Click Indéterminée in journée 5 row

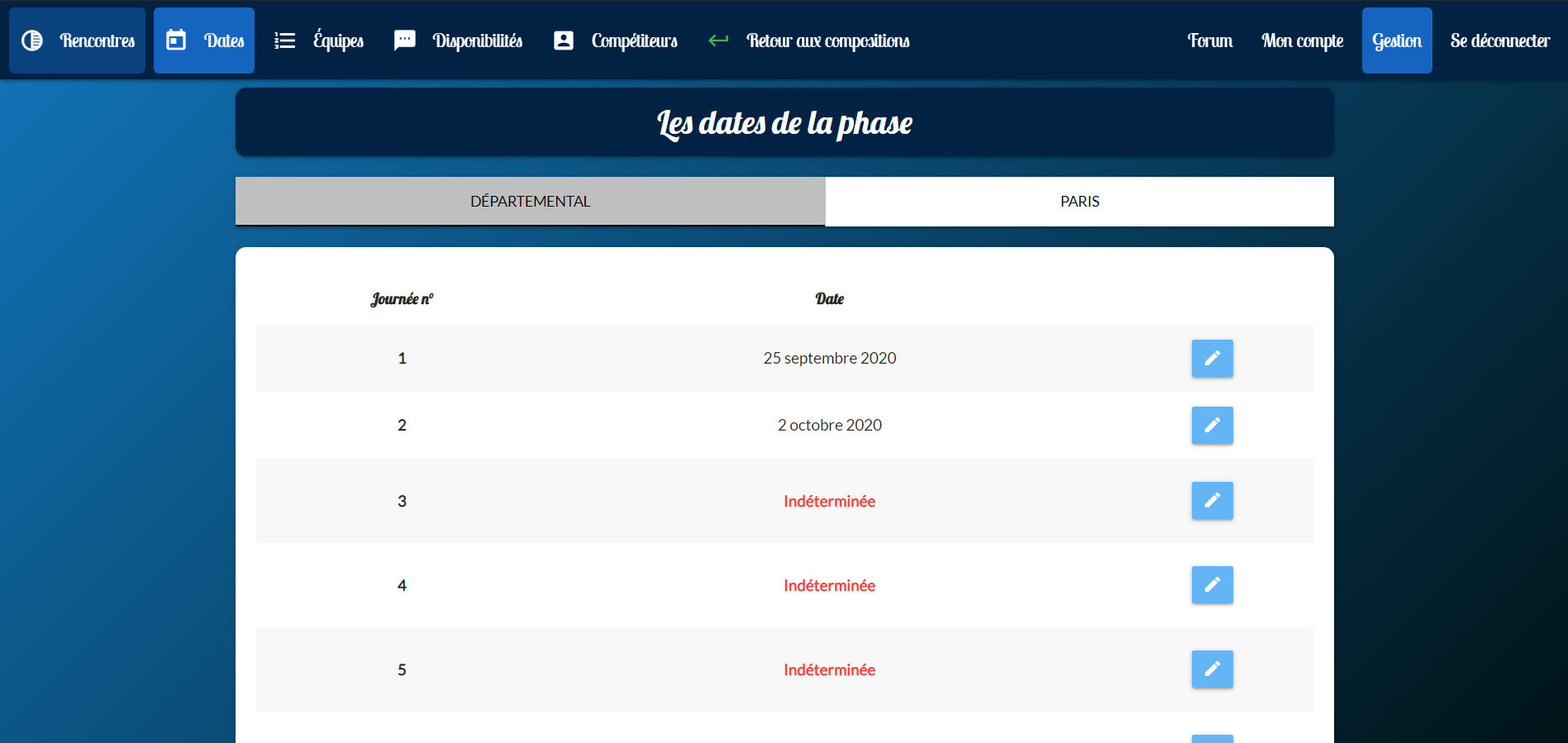pos(830,670)
